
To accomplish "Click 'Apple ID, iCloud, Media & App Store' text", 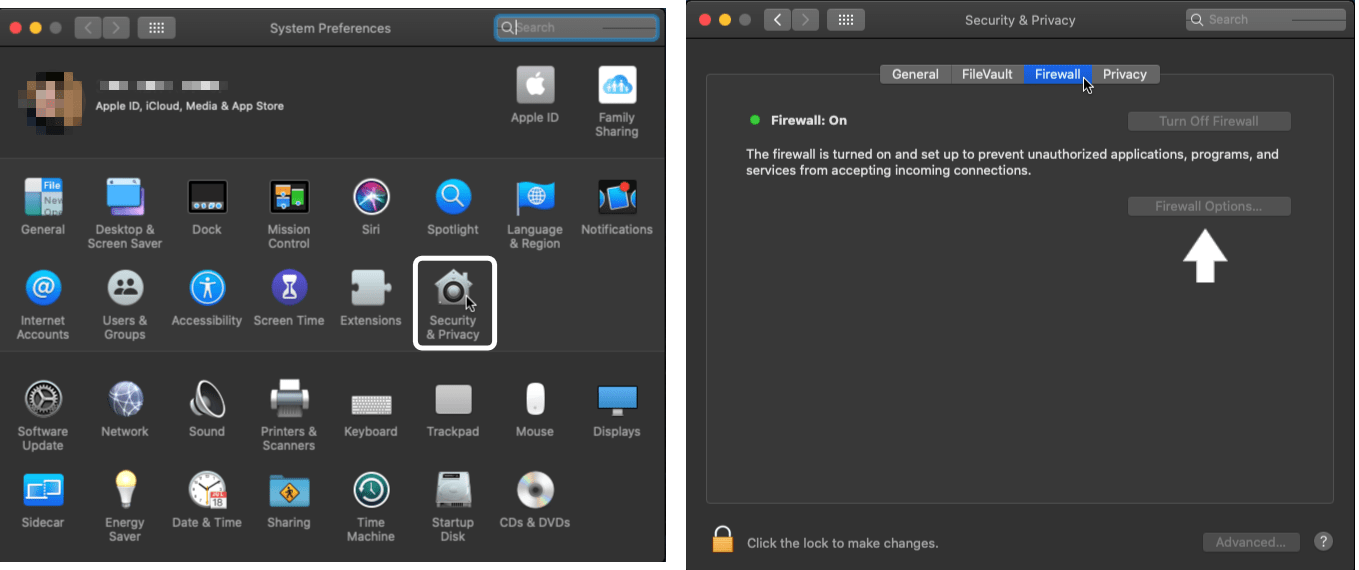I will (x=190, y=106).
